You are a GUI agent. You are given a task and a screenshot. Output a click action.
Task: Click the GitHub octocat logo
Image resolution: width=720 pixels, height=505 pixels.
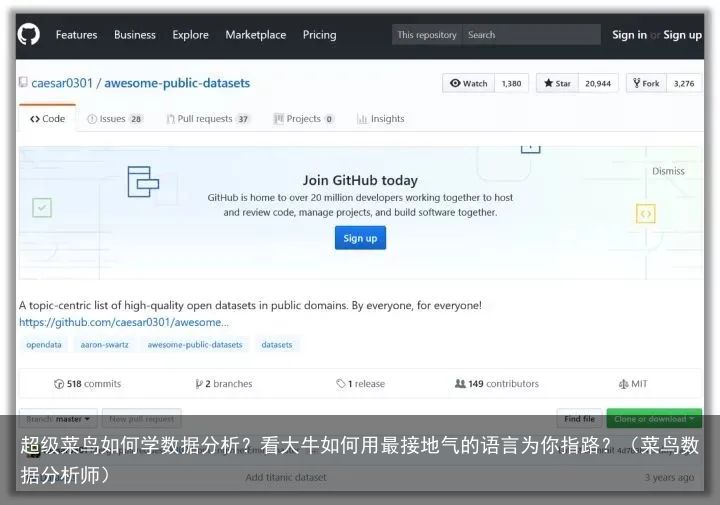[x=28, y=34]
